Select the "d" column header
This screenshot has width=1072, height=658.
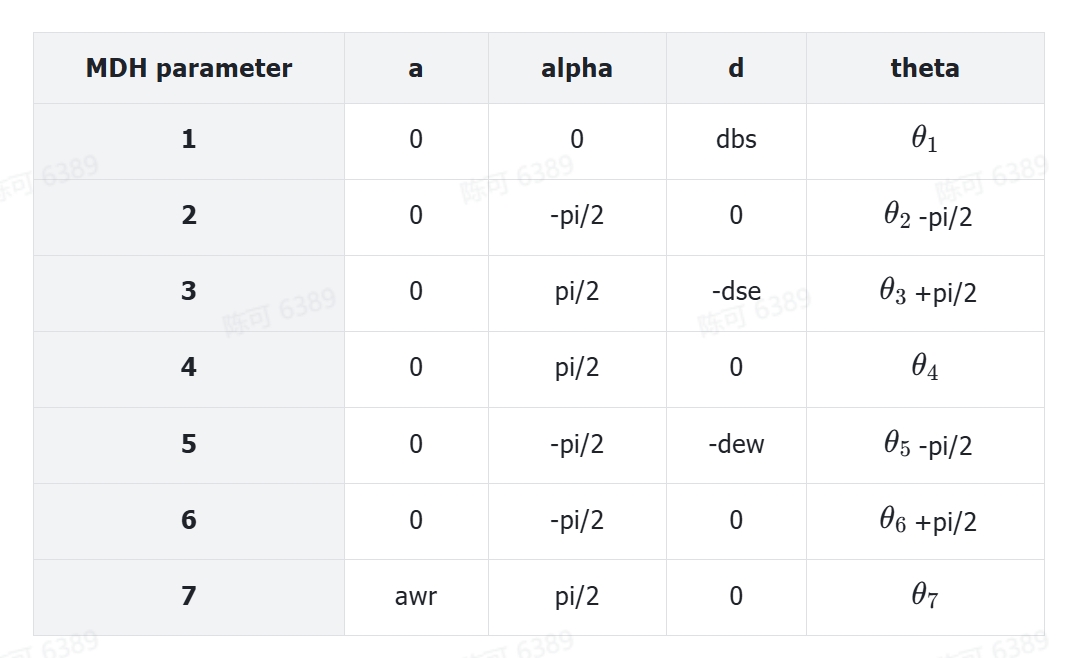click(x=736, y=68)
